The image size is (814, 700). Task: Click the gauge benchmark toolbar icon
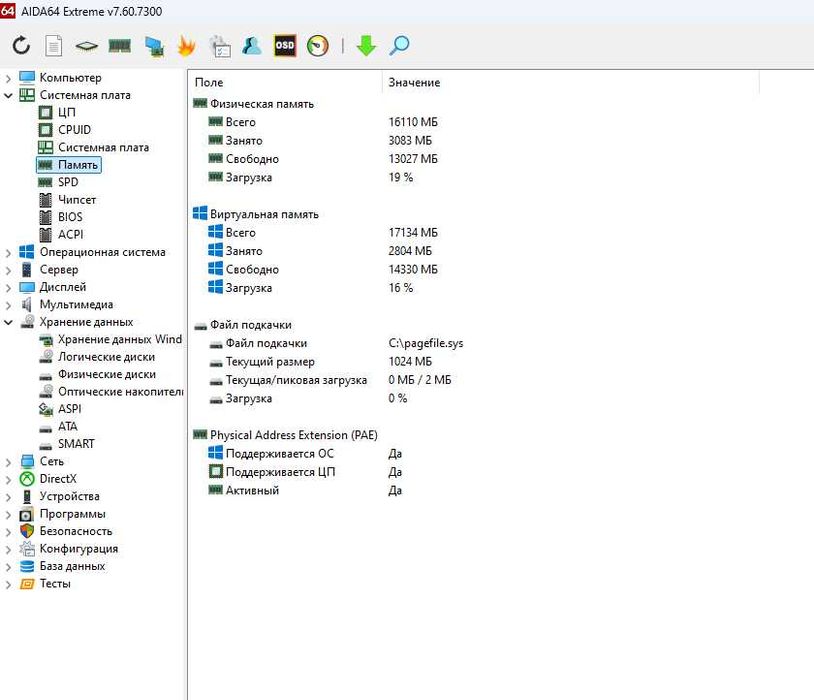[x=318, y=46]
